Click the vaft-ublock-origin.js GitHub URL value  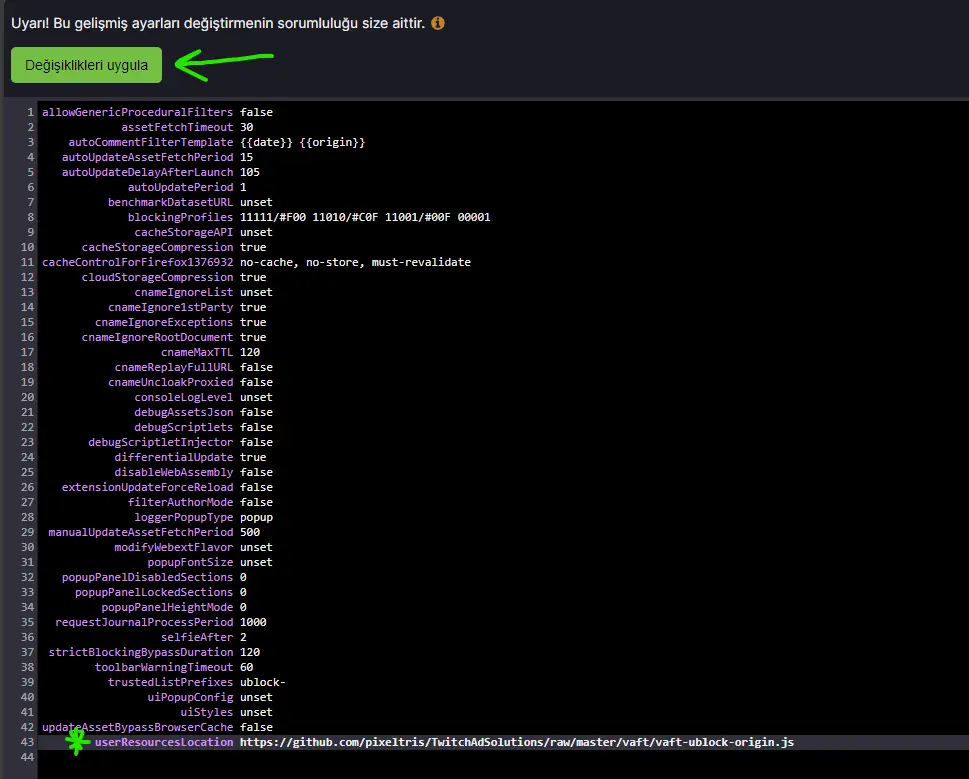pos(517,742)
